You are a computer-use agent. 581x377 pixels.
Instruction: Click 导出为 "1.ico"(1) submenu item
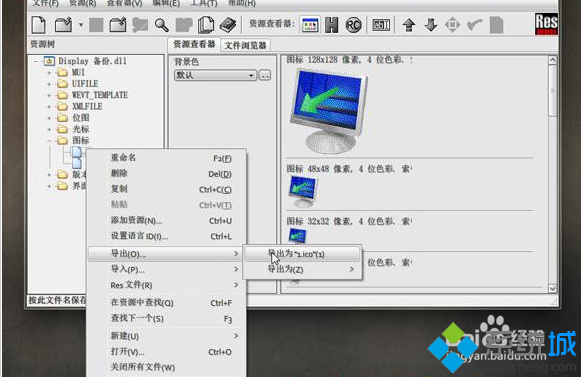click(302, 254)
